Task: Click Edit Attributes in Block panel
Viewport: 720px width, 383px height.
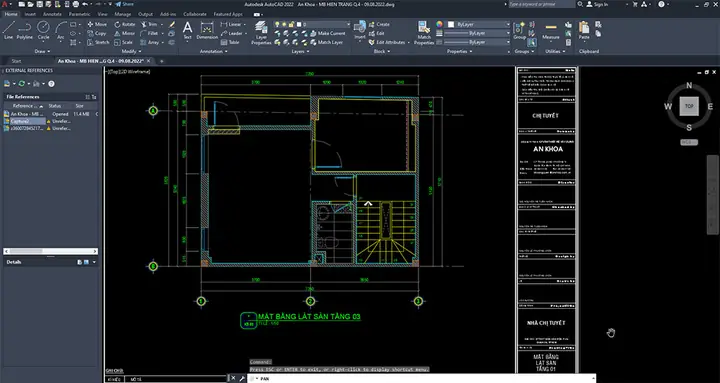Action: (x=387, y=42)
